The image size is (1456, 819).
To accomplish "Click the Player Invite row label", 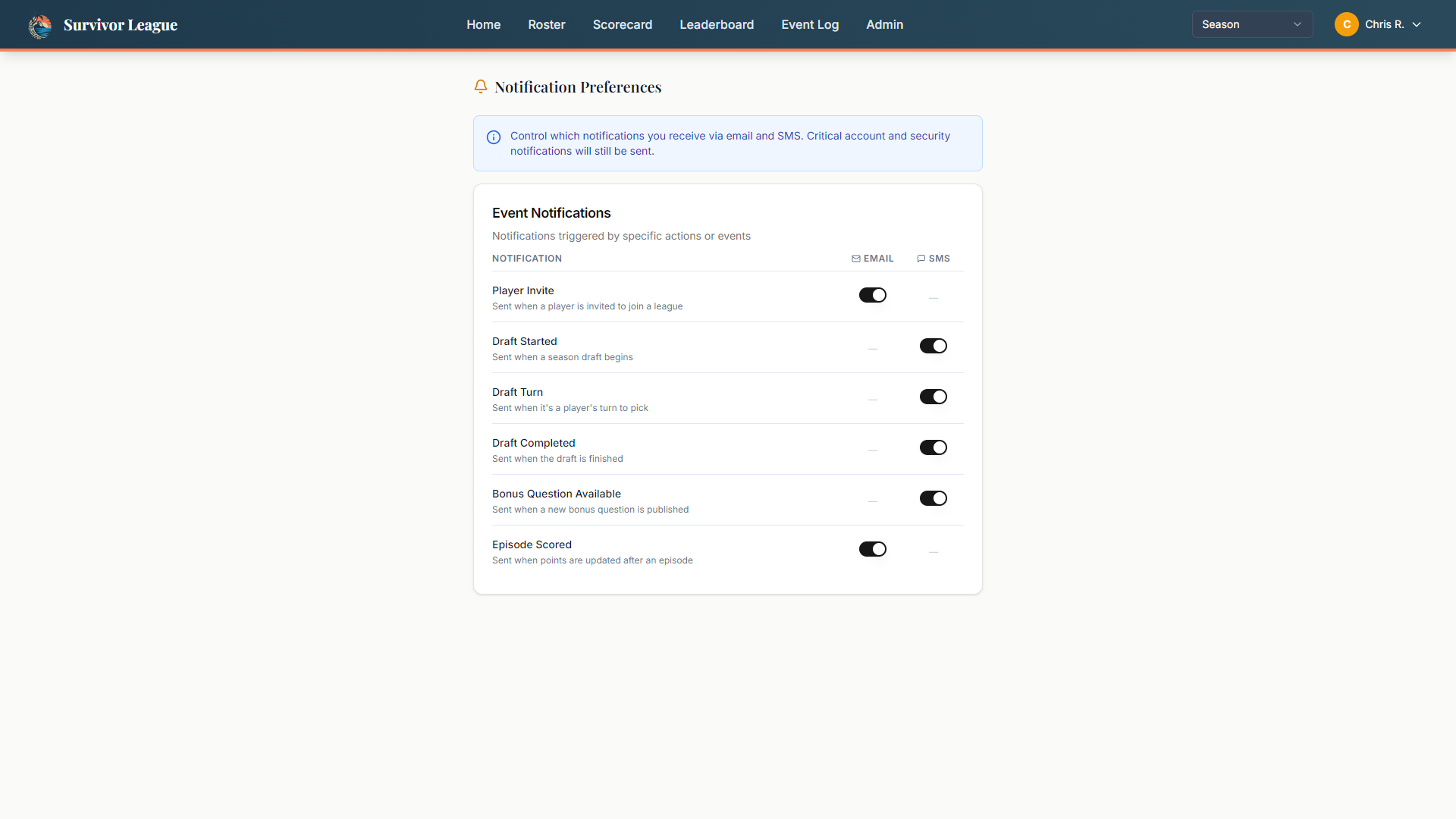I will tap(523, 290).
